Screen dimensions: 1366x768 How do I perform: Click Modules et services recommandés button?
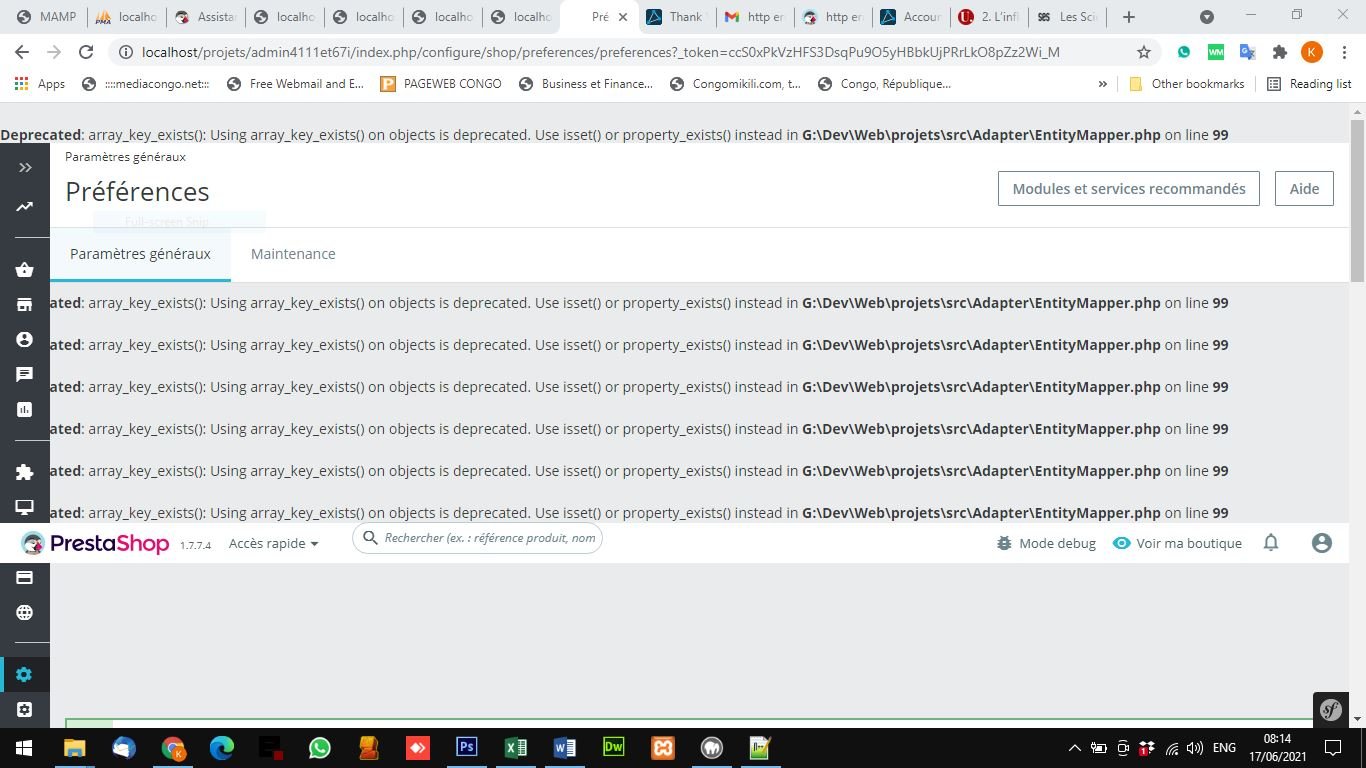(1129, 188)
